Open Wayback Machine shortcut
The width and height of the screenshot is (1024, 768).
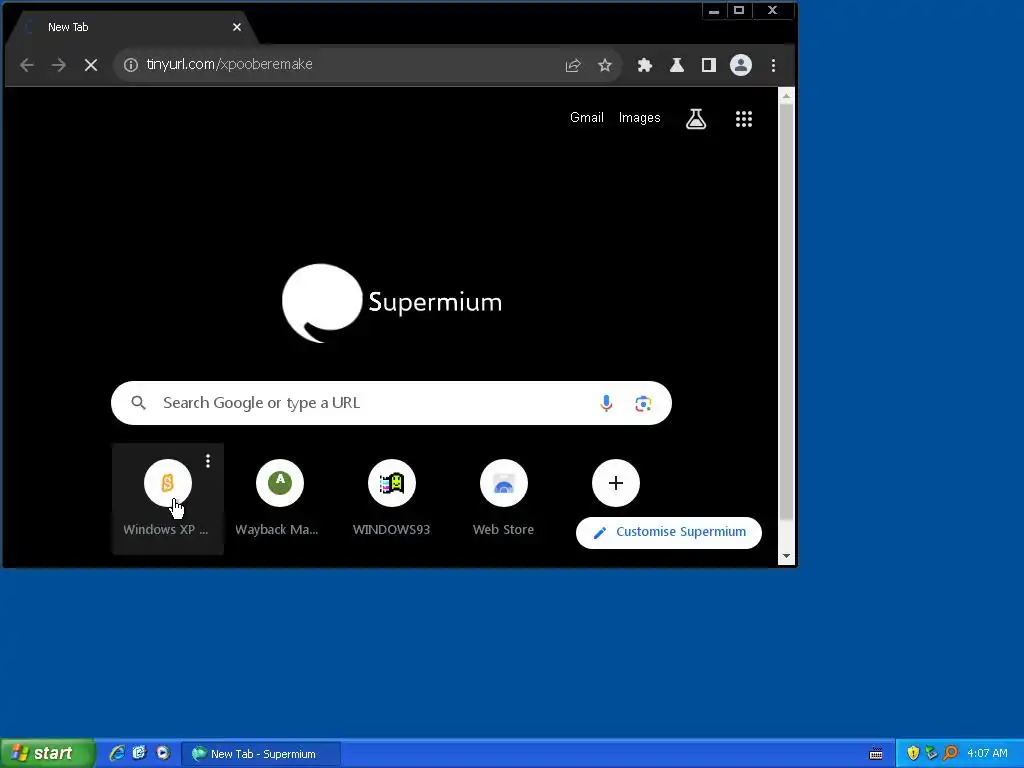(x=280, y=498)
